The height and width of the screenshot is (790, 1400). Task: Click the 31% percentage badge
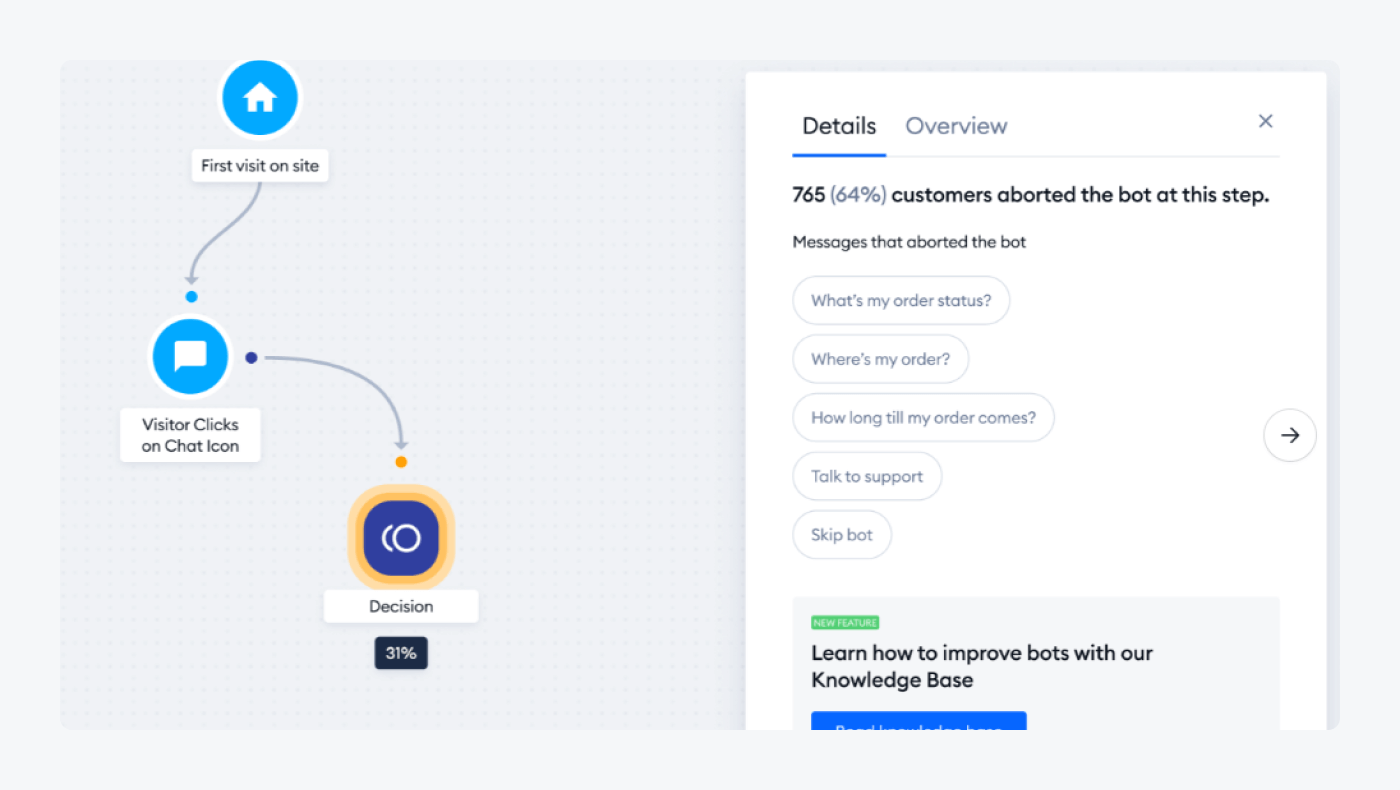(x=400, y=652)
